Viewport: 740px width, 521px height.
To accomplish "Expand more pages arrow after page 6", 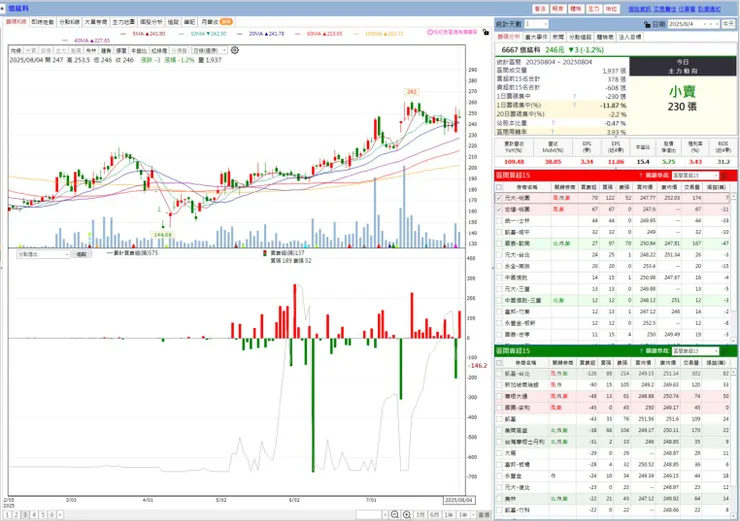I will coord(60,515).
